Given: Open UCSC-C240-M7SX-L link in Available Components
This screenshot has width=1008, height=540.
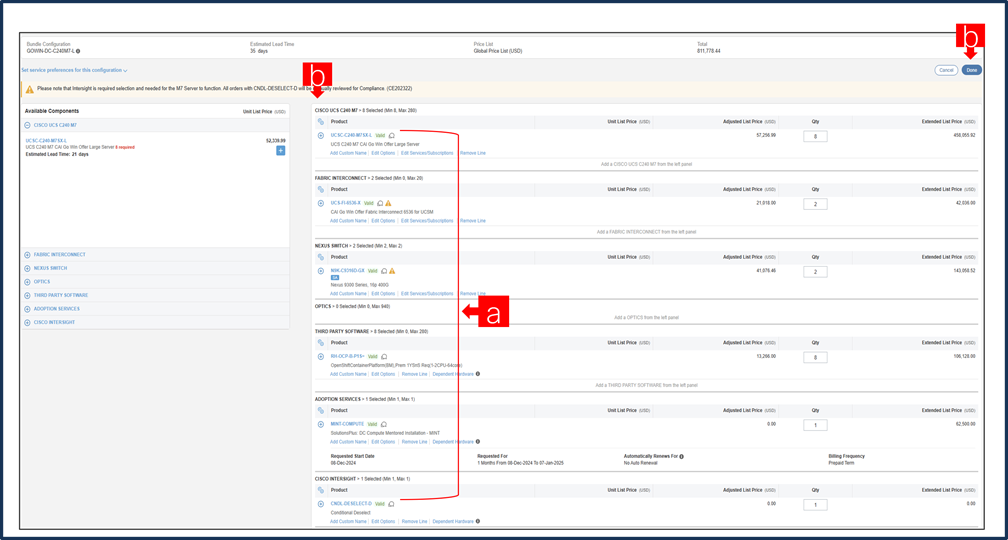Looking at the screenshot, I should pos(46,140).
